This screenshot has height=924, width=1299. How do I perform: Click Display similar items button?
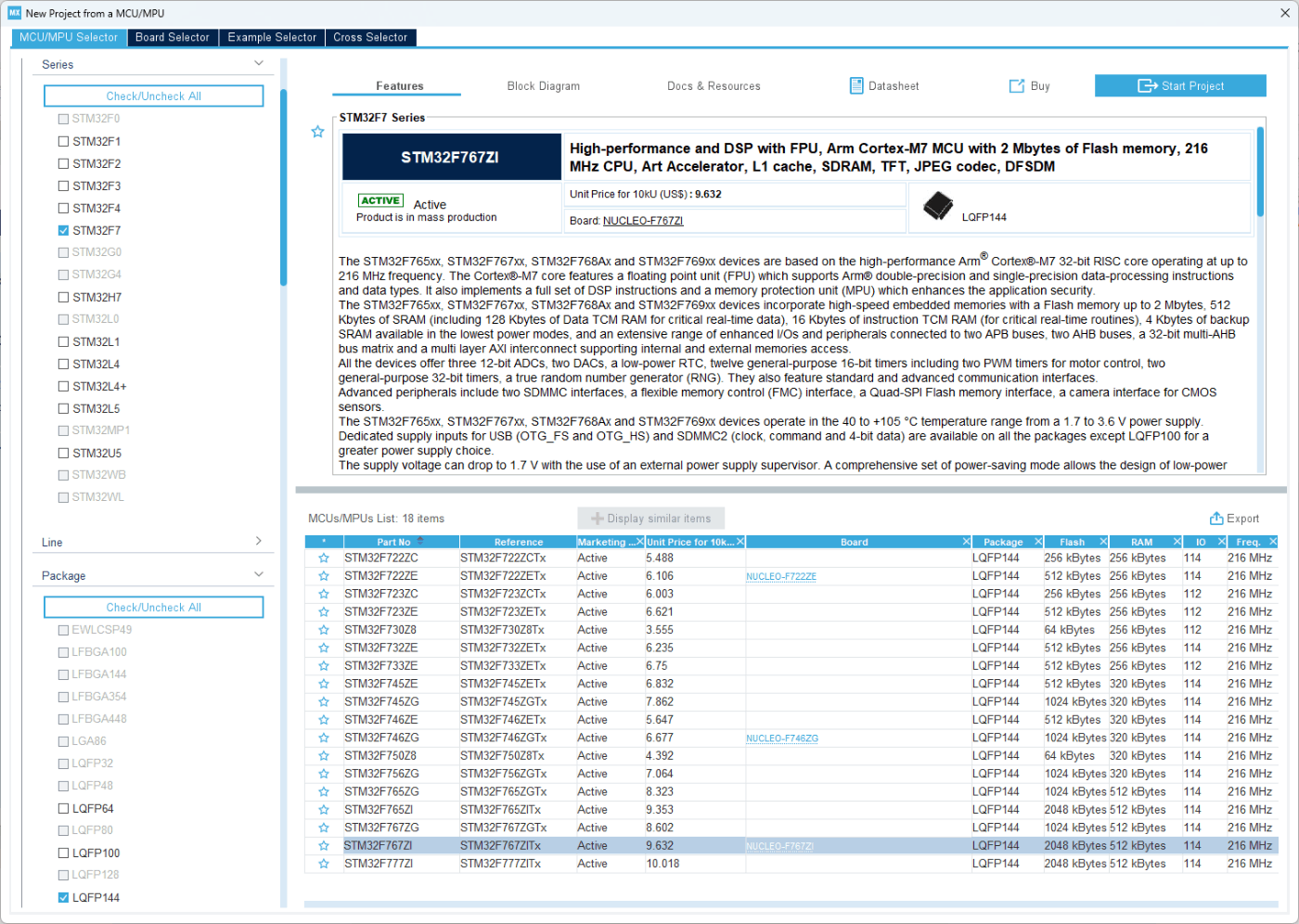[x=651, y=519]
